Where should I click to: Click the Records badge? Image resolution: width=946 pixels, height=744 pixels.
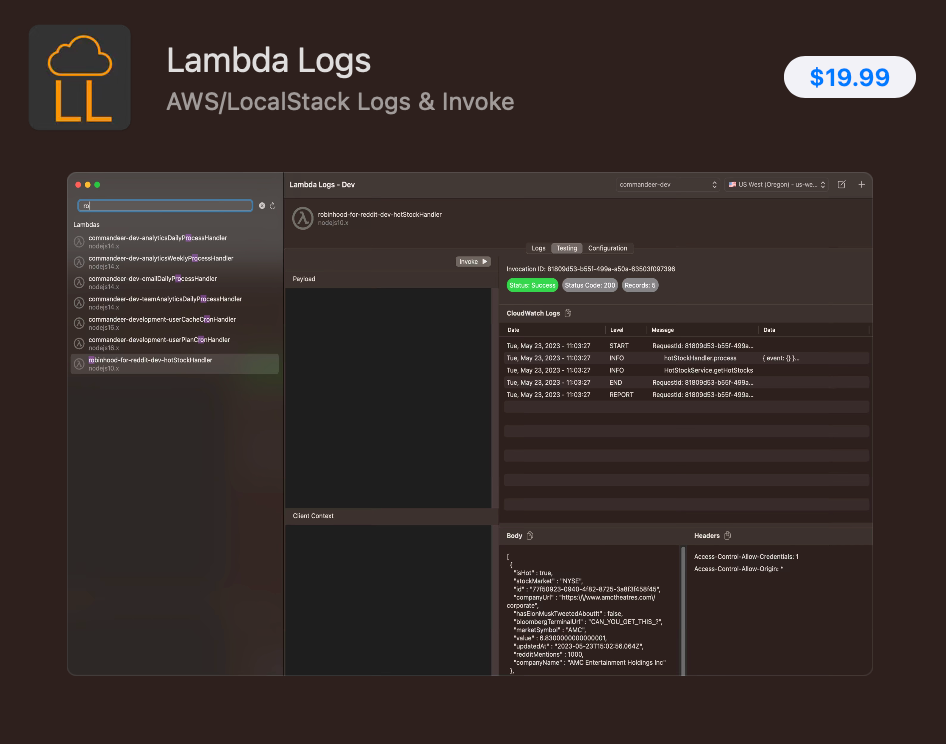point(640,285)
